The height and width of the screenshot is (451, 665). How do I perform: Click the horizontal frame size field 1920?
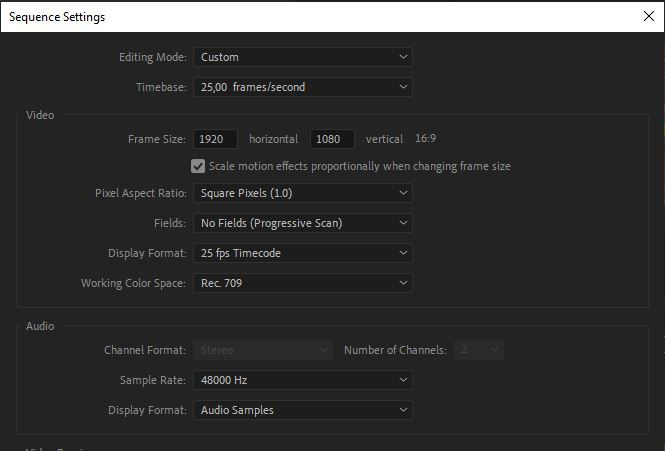point(215,139)
